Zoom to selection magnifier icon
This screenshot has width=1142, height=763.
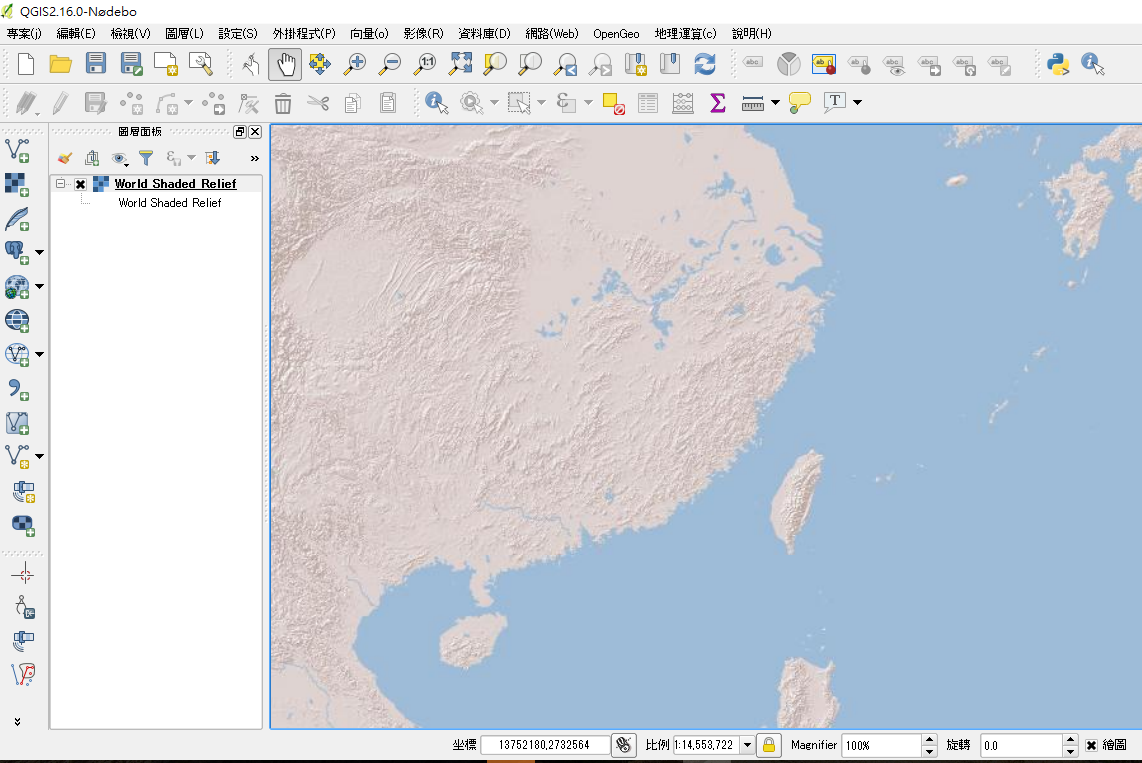click(495, 64)
